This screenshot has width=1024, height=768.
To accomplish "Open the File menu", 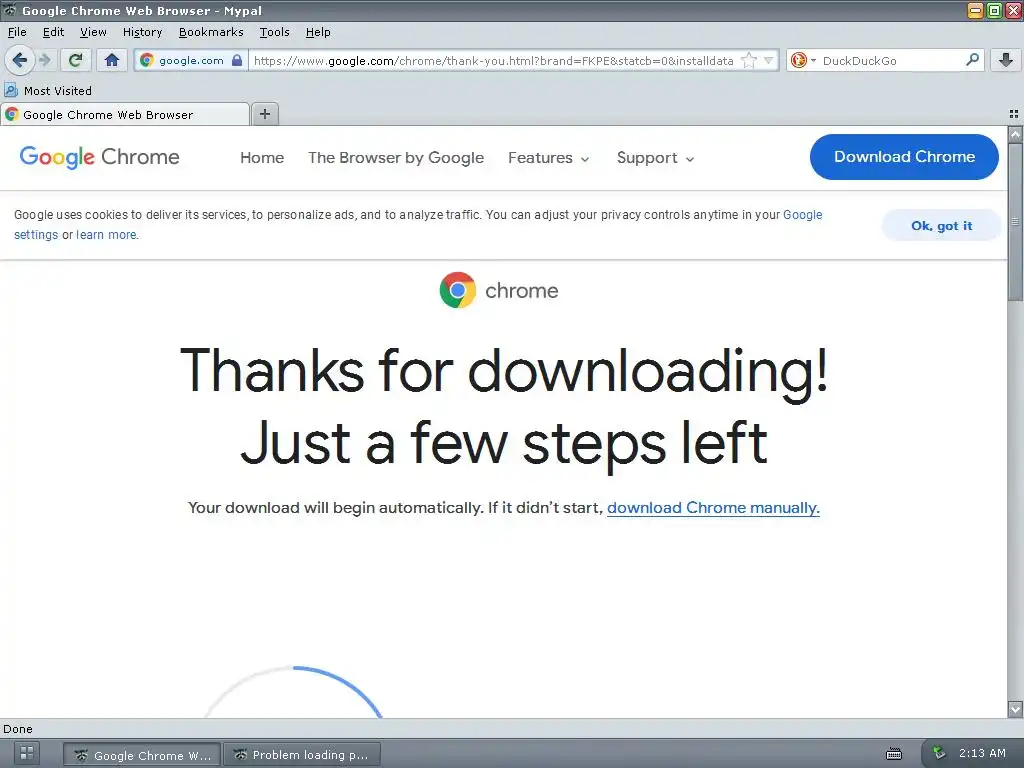I will (x=17, y=32).
